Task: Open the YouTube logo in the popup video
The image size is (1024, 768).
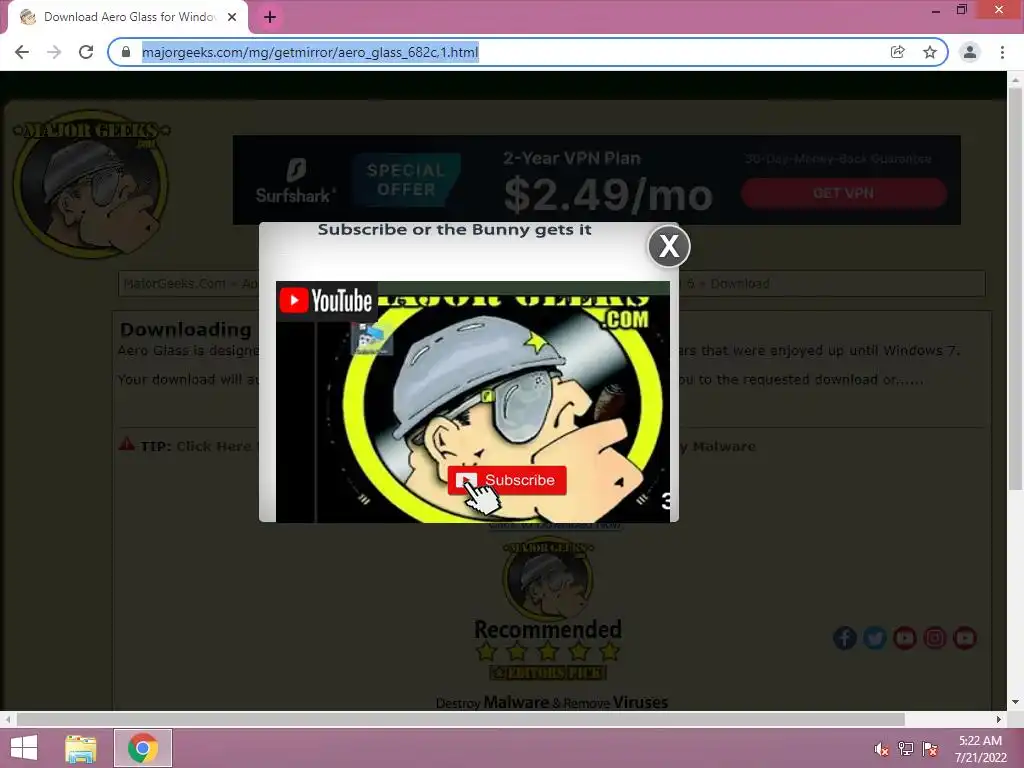Action: pos(326,300)
